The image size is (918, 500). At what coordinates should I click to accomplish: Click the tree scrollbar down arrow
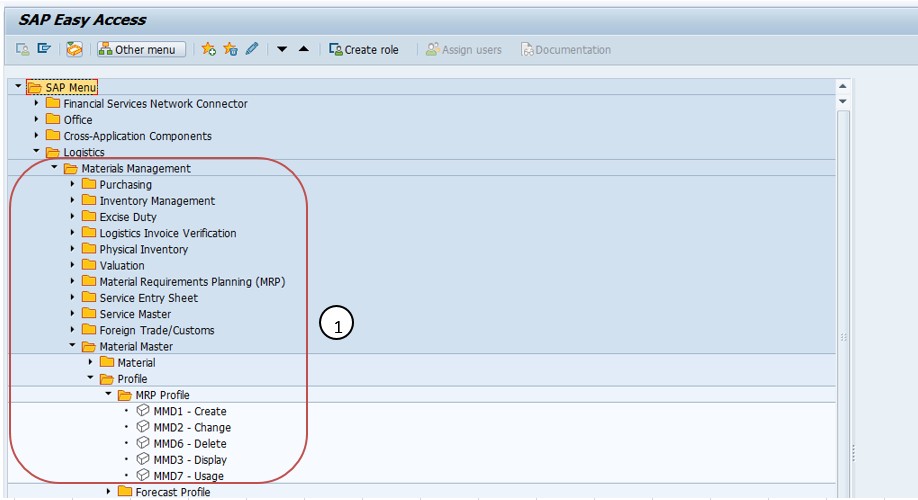point(843,101)
